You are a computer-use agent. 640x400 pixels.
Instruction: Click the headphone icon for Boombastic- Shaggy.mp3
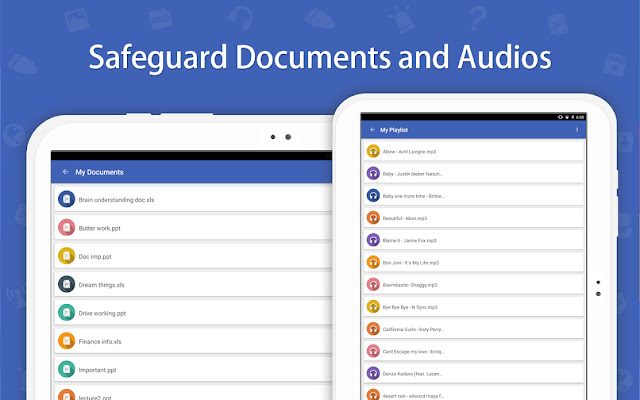click(x=373, y=284)
